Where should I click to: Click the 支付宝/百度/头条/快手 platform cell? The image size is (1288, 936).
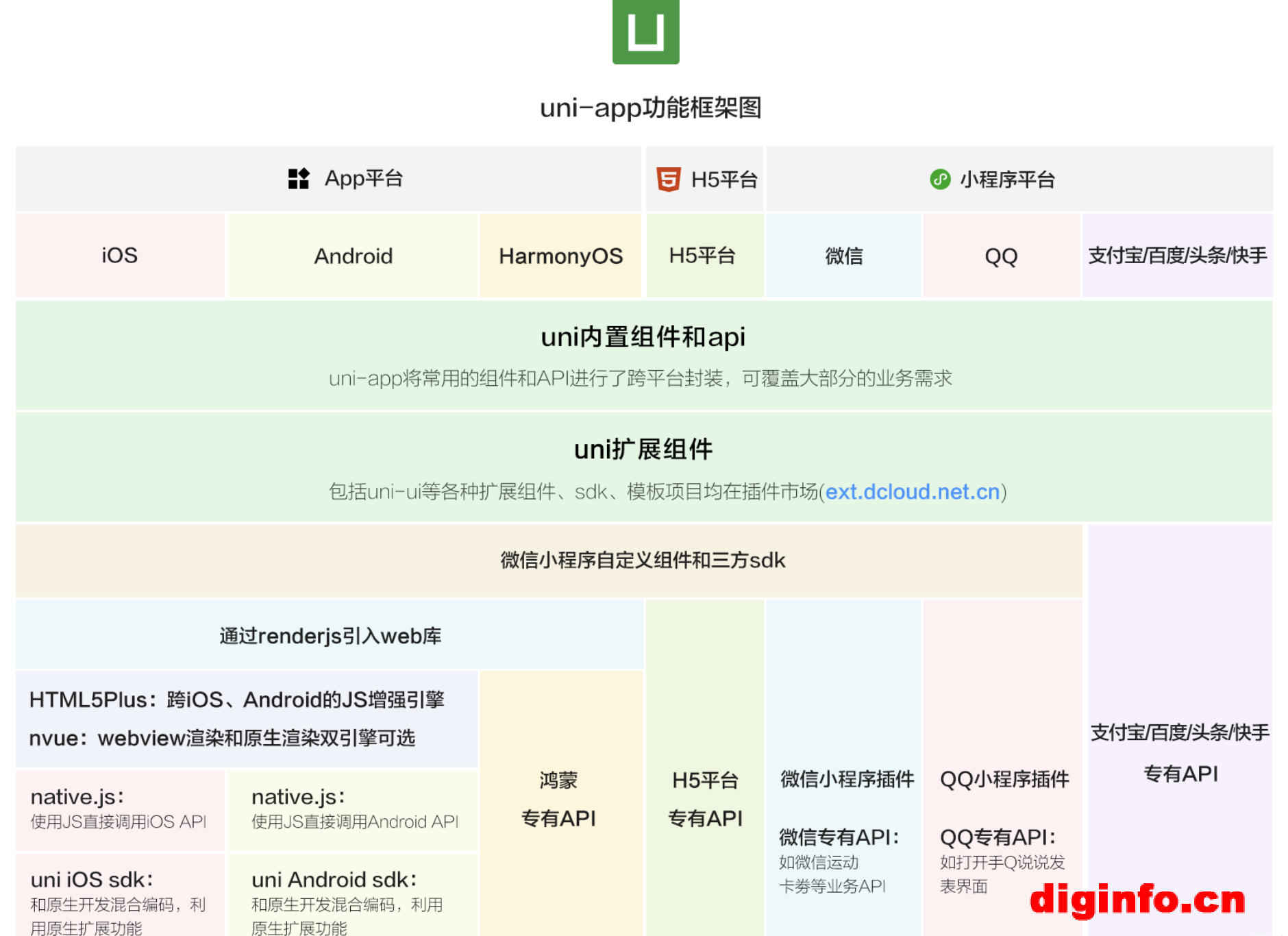(x=1178, y=256)
